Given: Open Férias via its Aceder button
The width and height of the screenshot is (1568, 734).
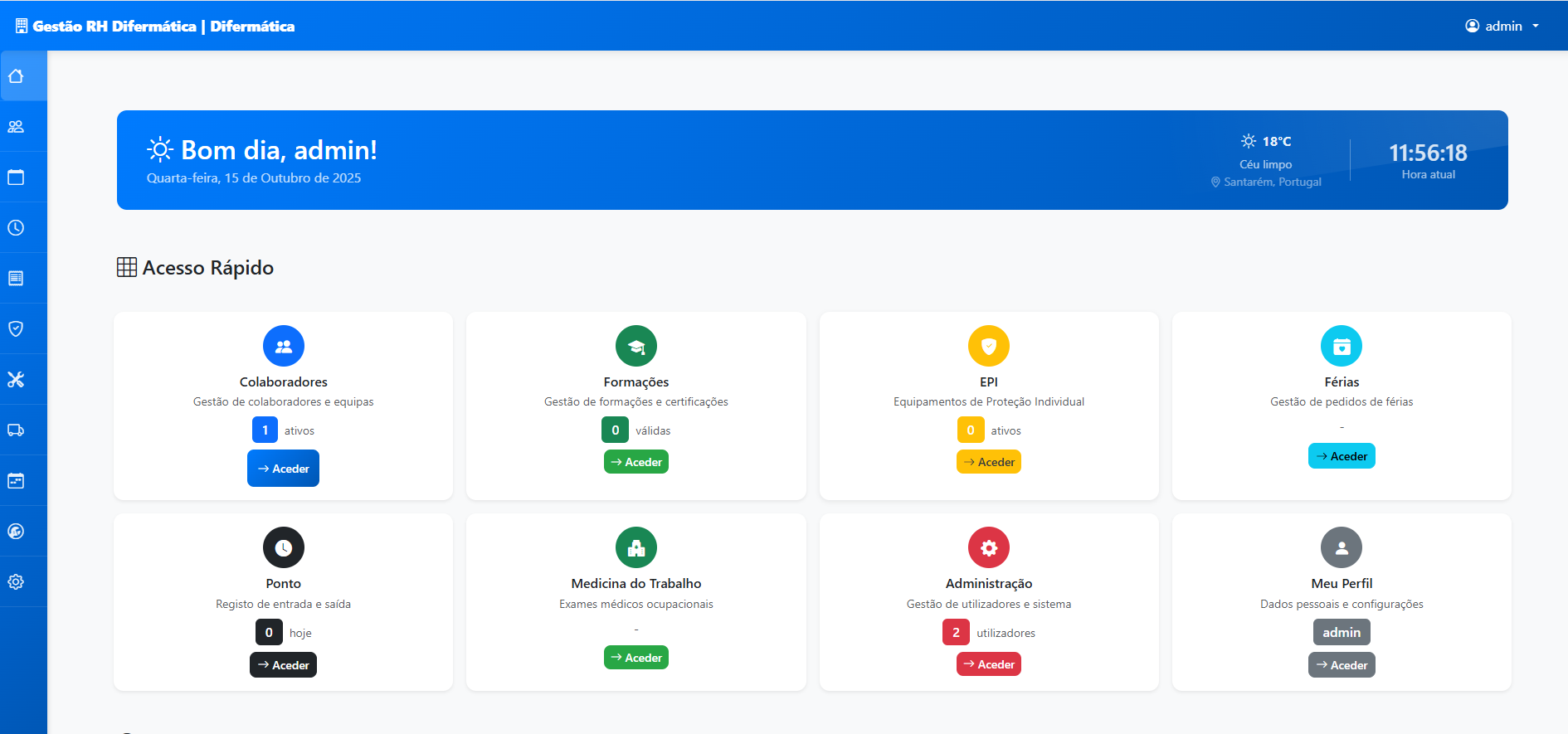Looking at the screenshot, I should coord(1341,456).
